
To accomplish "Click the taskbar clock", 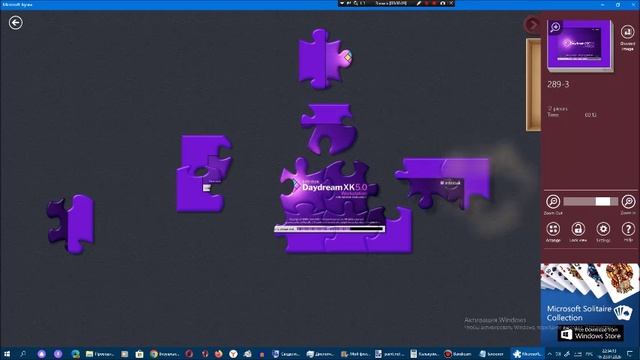I will tap(609, 354).
